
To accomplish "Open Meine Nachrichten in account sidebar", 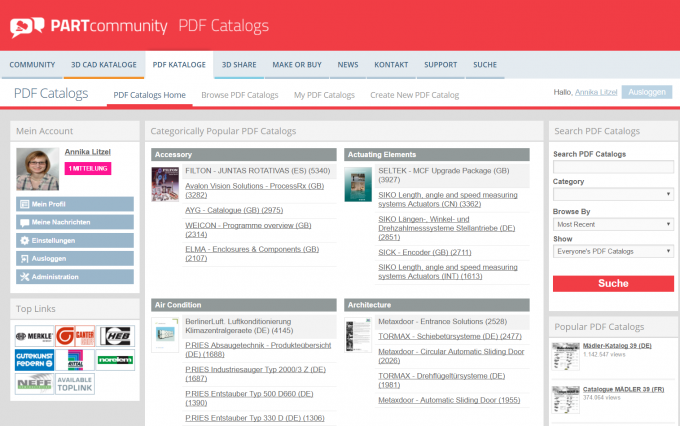I will point(75,222).
